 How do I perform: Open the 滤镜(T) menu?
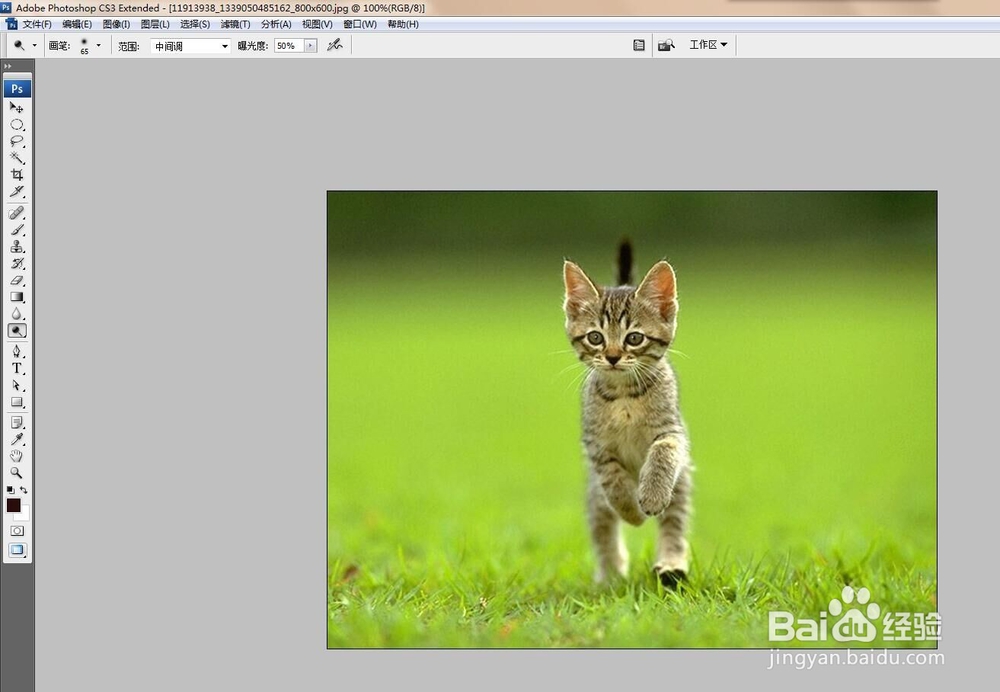pos(235,24)
